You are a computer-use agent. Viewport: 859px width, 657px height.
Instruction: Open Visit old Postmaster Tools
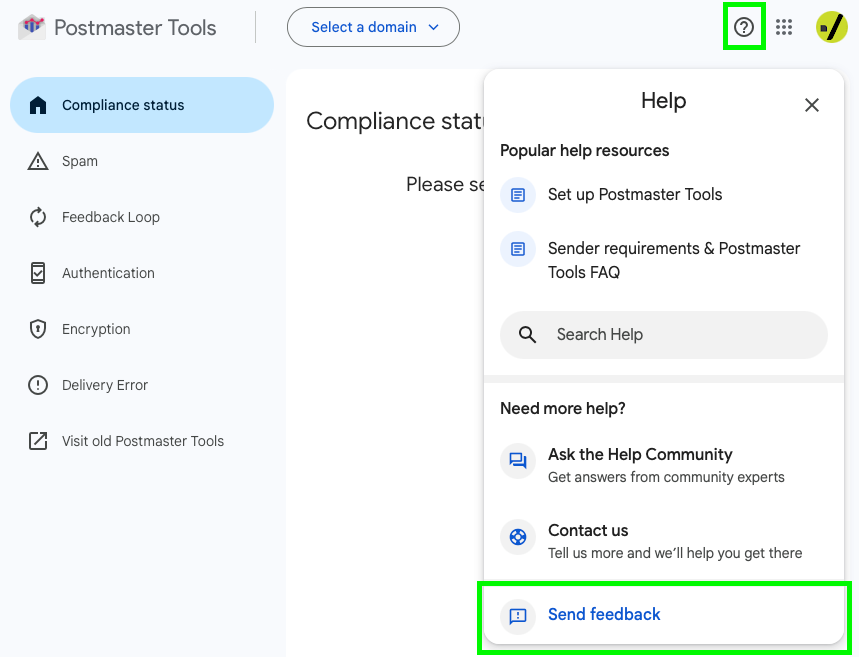[141, 441]
